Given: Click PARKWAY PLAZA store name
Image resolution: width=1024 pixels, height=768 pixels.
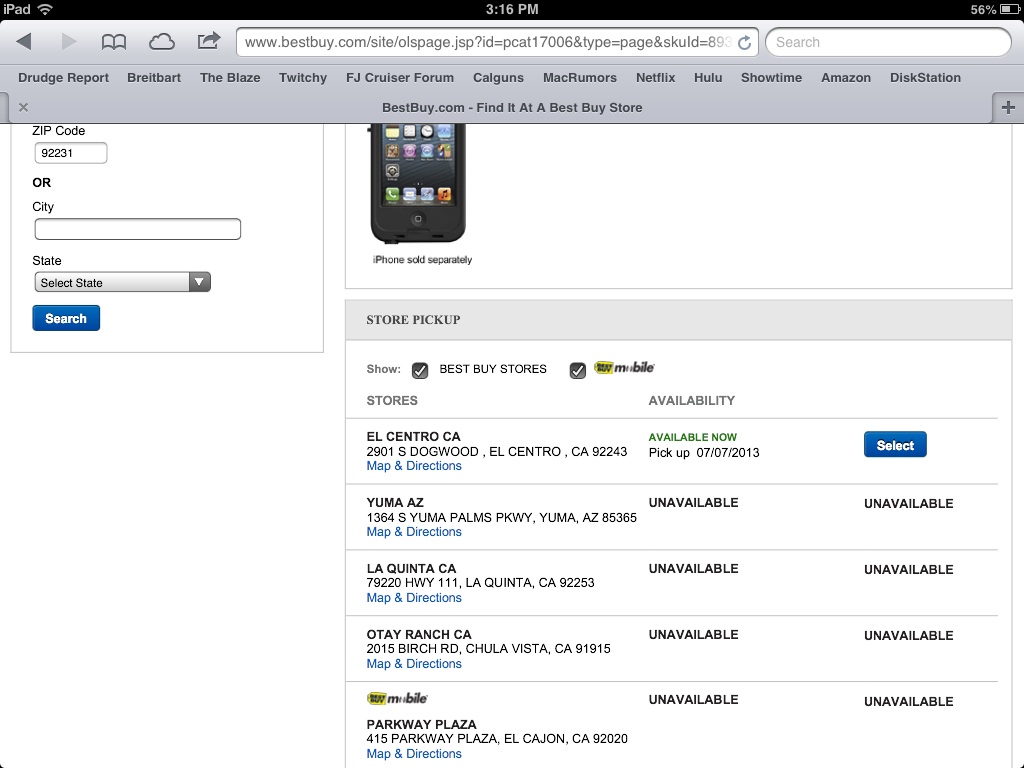Looking at the screenshot, I should (421, 724).
